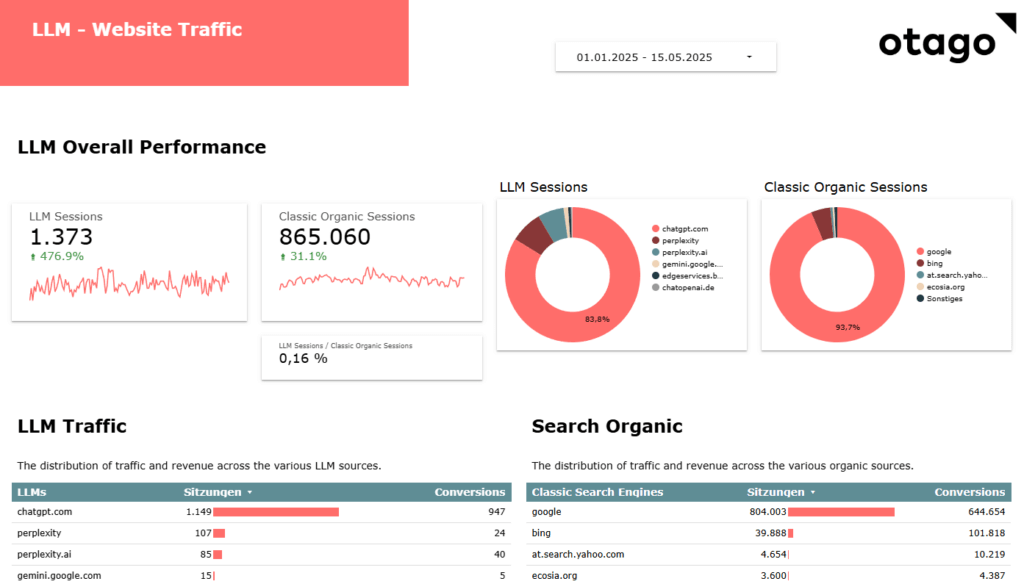Click the at.search.yaho... legend entry
Screen dimensions: 1024x584
pos(952,275)
